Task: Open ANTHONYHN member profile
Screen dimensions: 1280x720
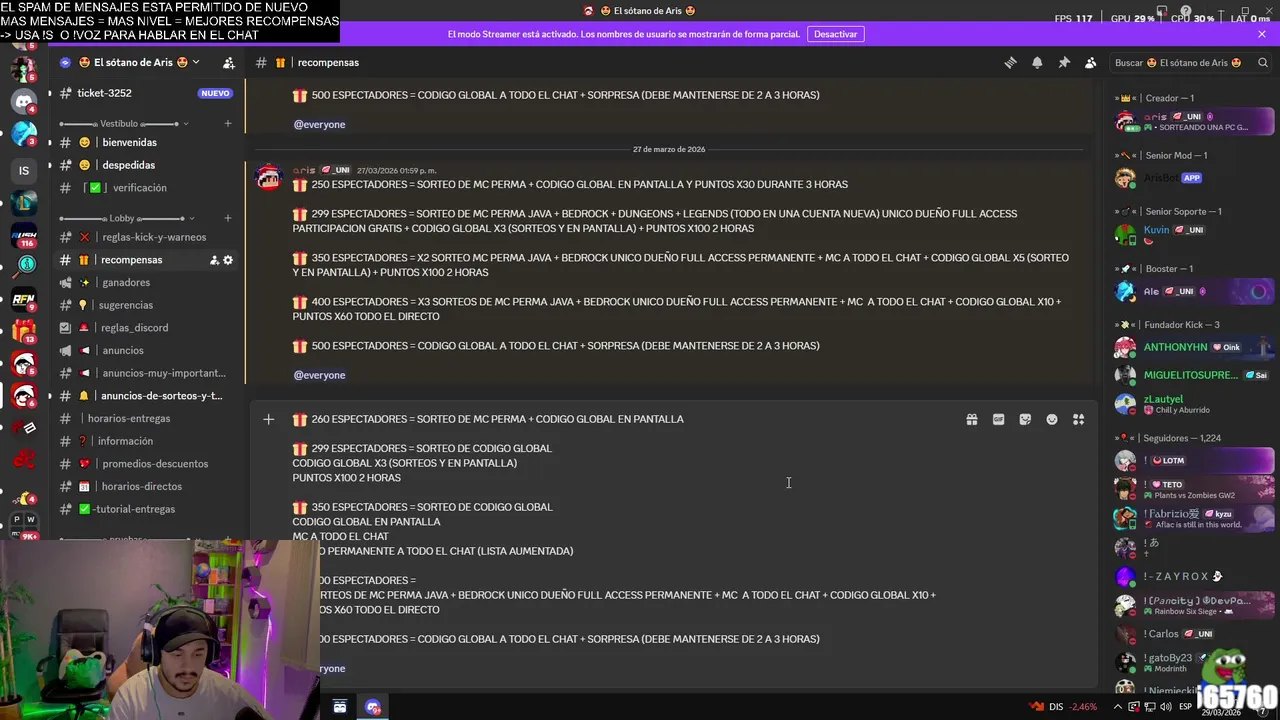Action: (1194, 348)
